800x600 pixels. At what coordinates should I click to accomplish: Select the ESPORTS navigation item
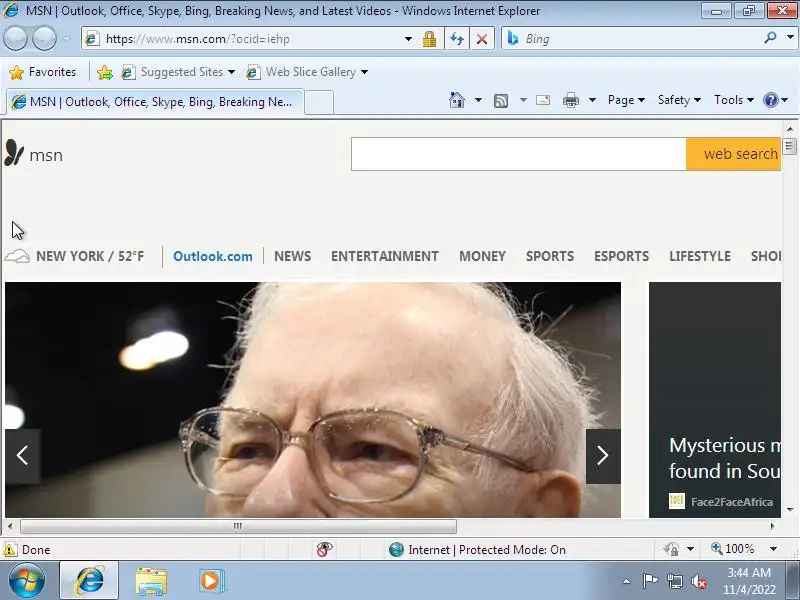621,256
